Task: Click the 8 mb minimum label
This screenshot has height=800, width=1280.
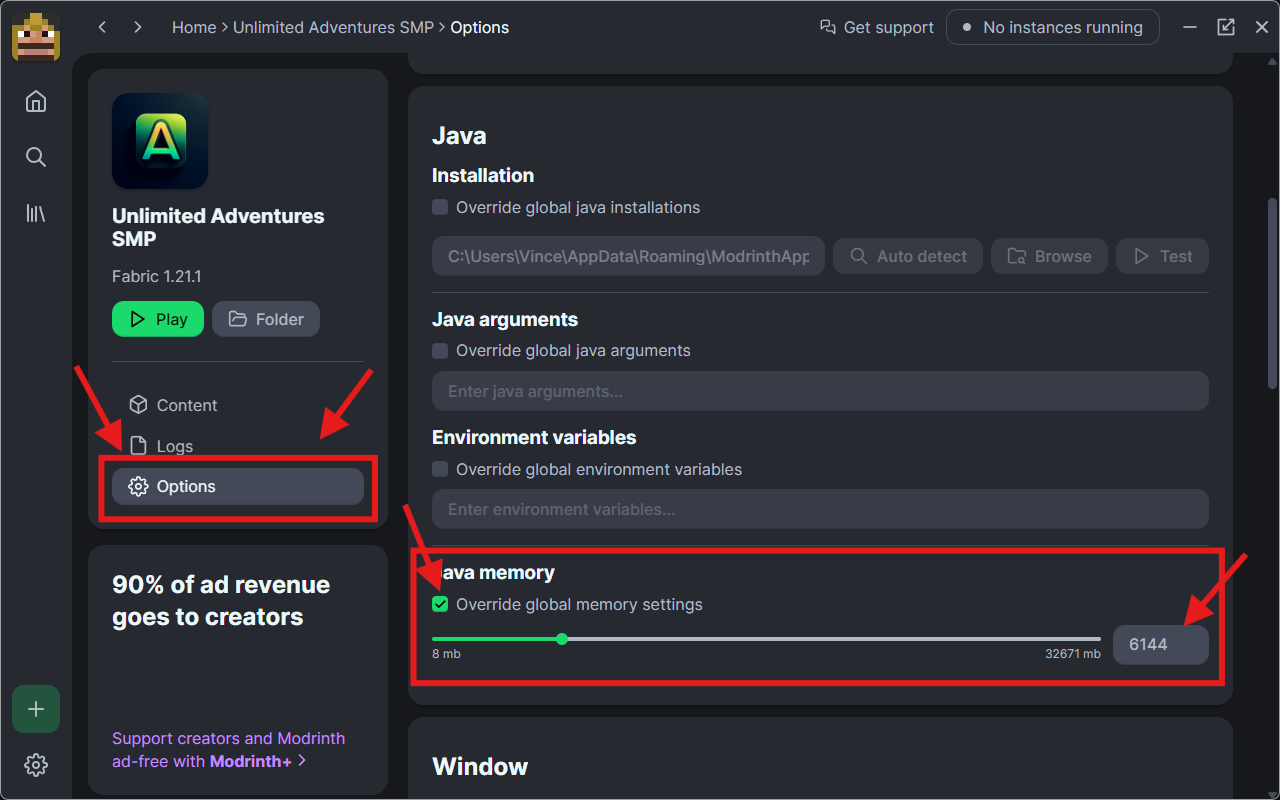Action: [446, 654]
